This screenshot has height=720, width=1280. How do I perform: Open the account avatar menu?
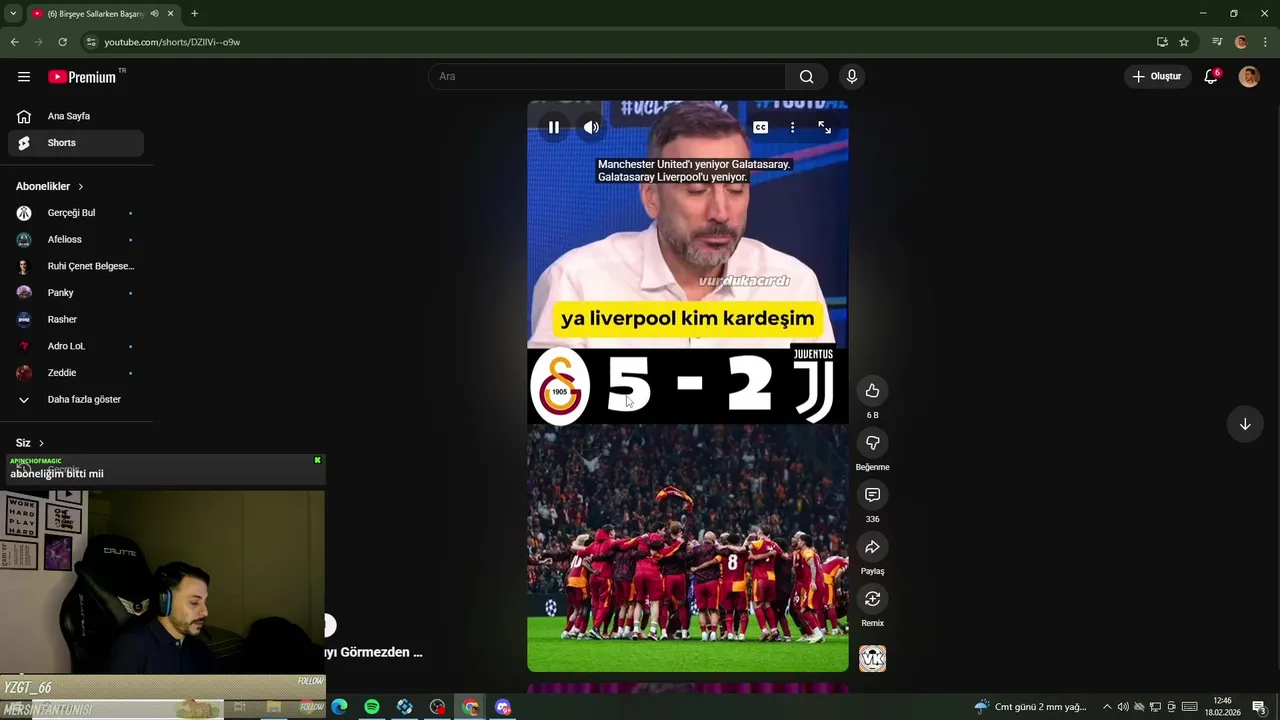pos(1249,77)
